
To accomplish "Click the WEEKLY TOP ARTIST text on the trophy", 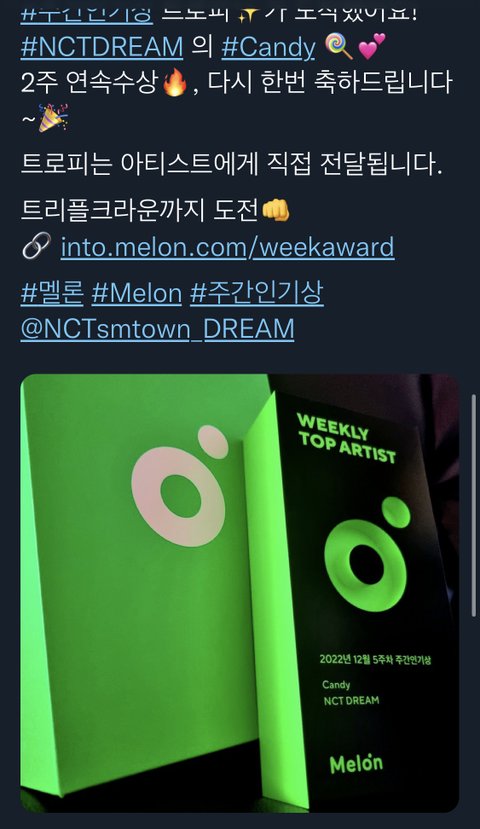I will pyautogui.click(x=346, y=438).
